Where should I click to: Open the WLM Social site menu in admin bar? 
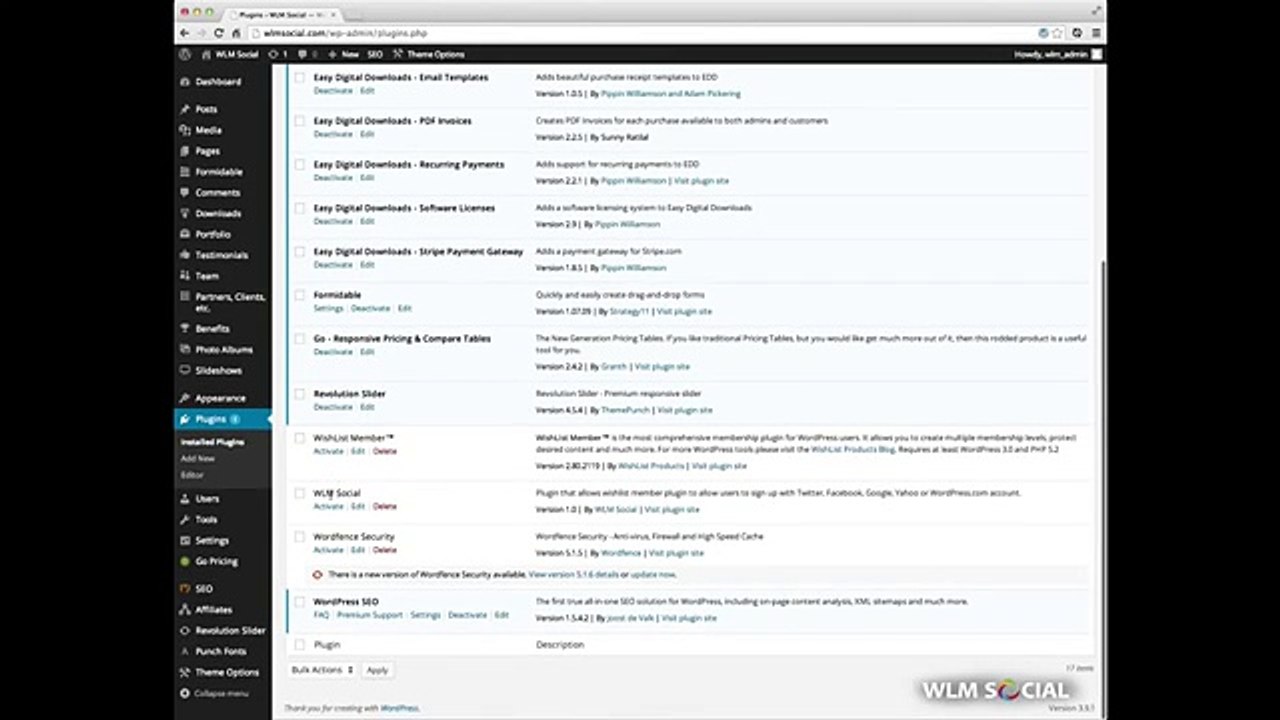pyautogui.click(x=230, y=54)
